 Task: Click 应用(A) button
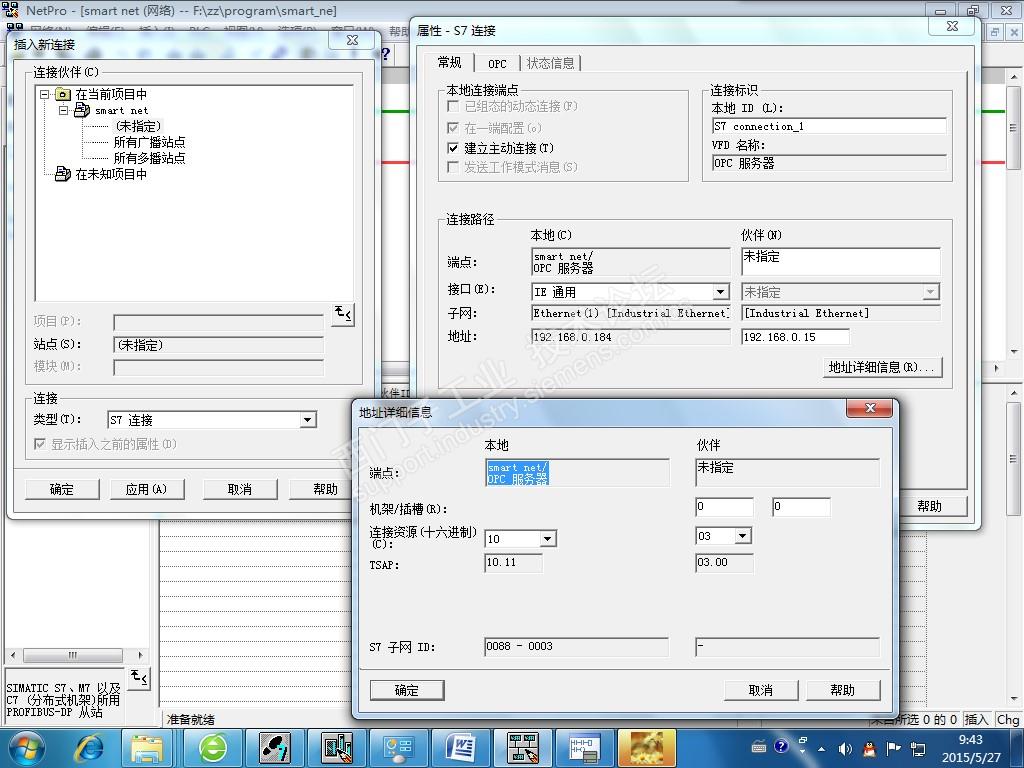[146, 489]
